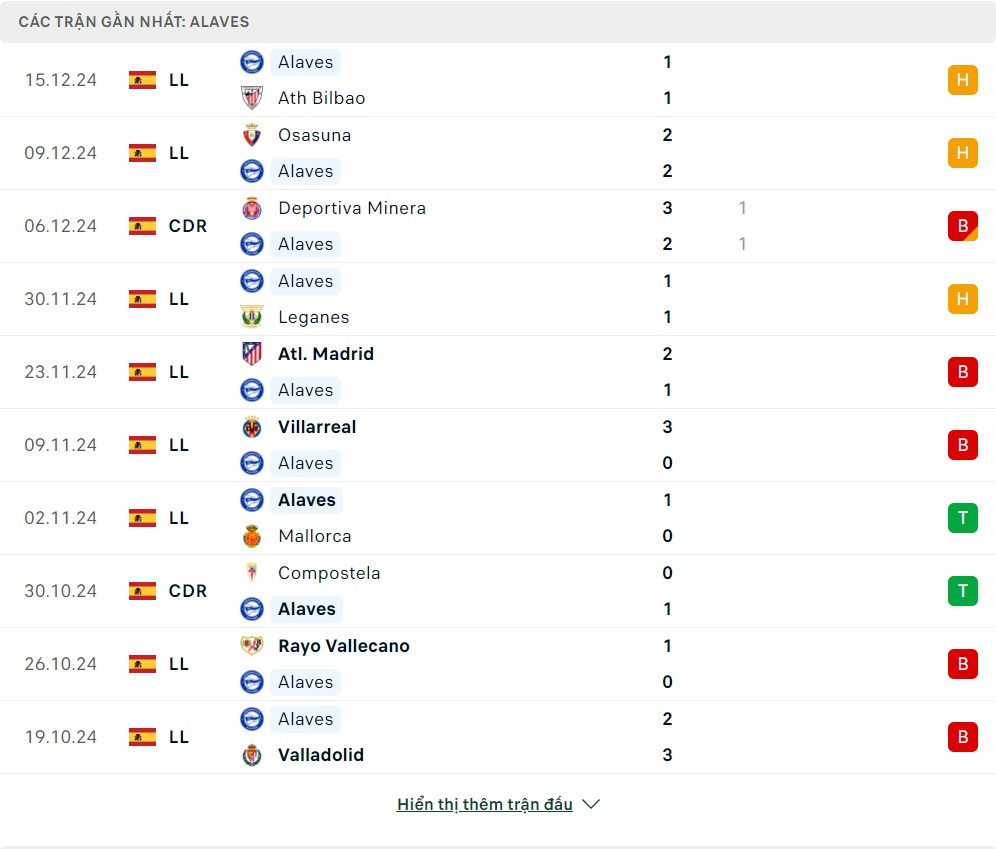Open the Villarreal team name link
996x849 pixels.
pyautogui.click(x=317, y=427)
